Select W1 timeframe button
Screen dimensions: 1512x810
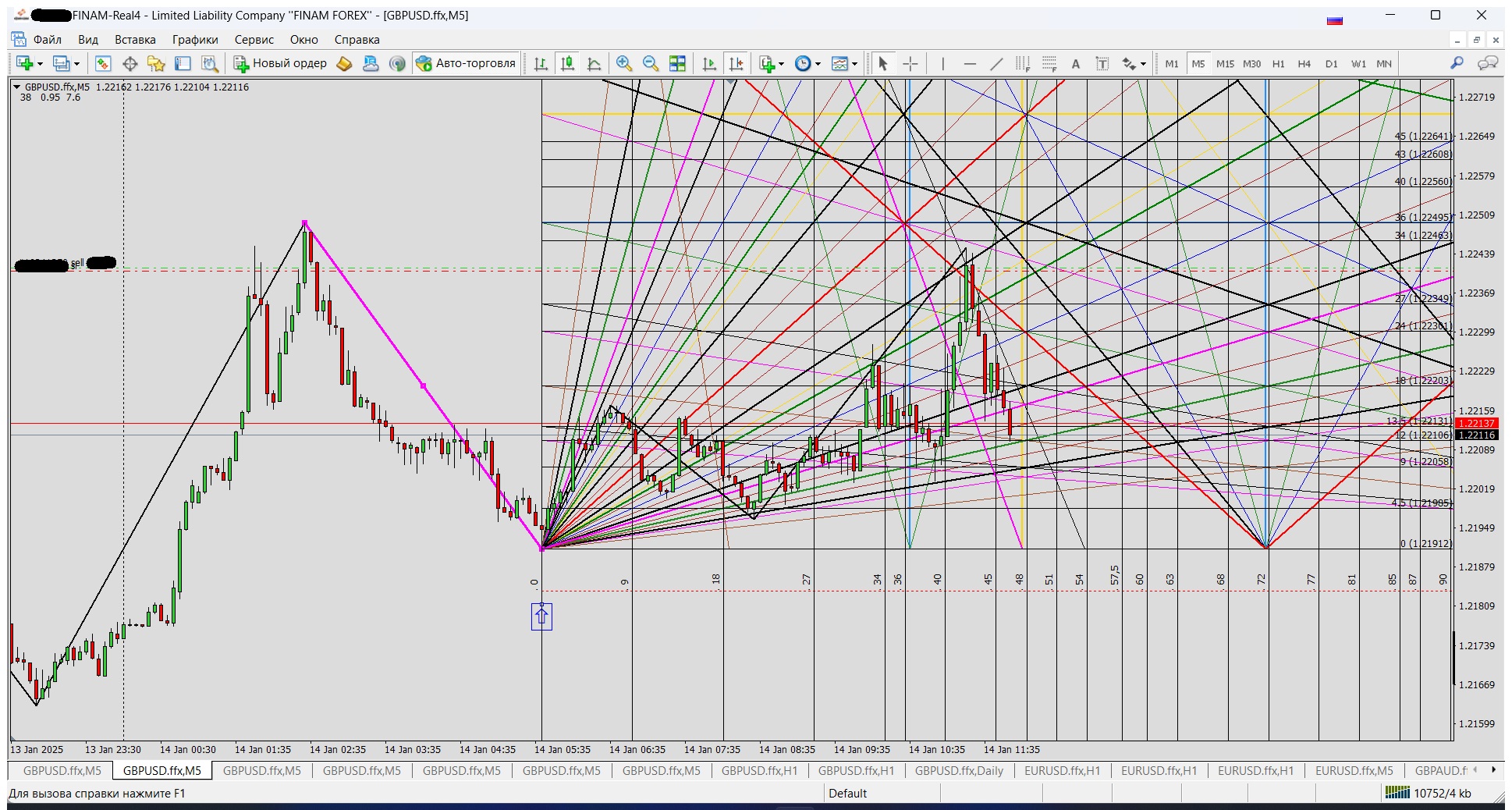pos(1358,64)
